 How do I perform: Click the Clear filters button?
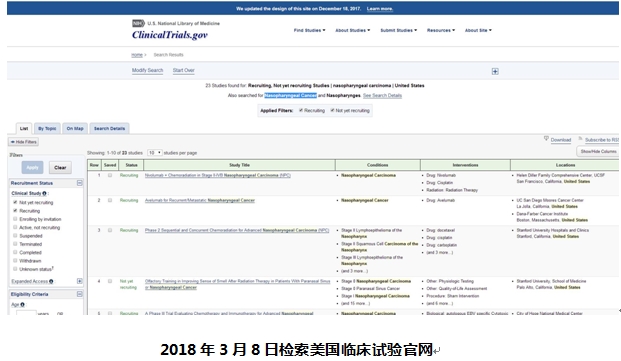coord(60,167)
